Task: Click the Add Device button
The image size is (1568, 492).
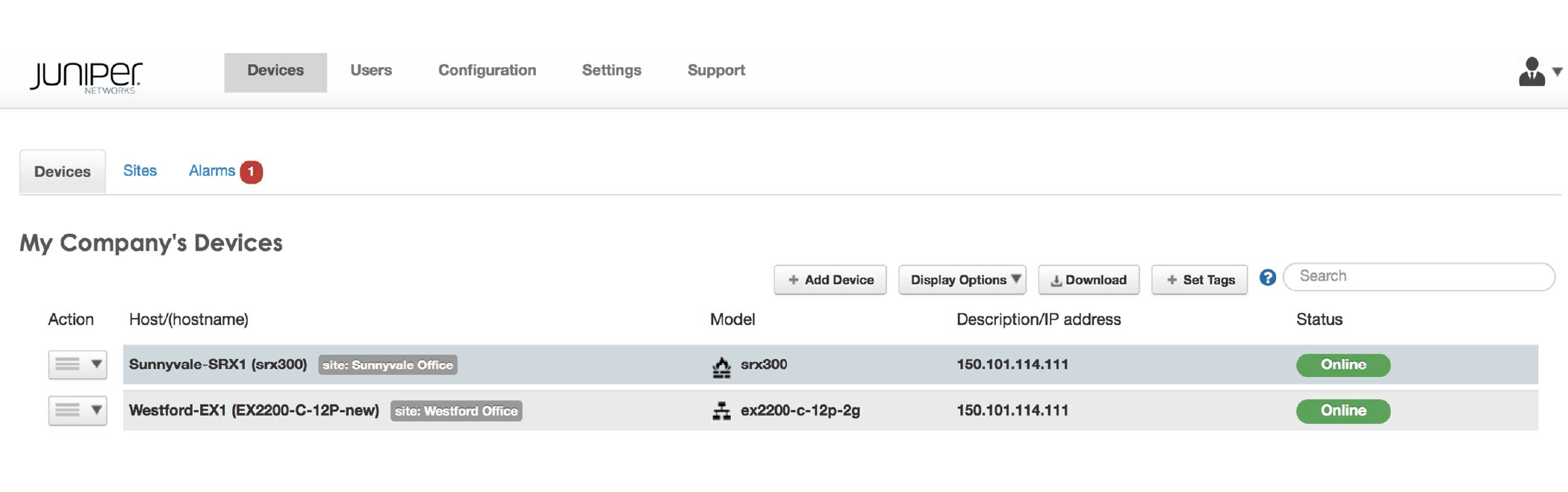Action: [x=830, y=280]
